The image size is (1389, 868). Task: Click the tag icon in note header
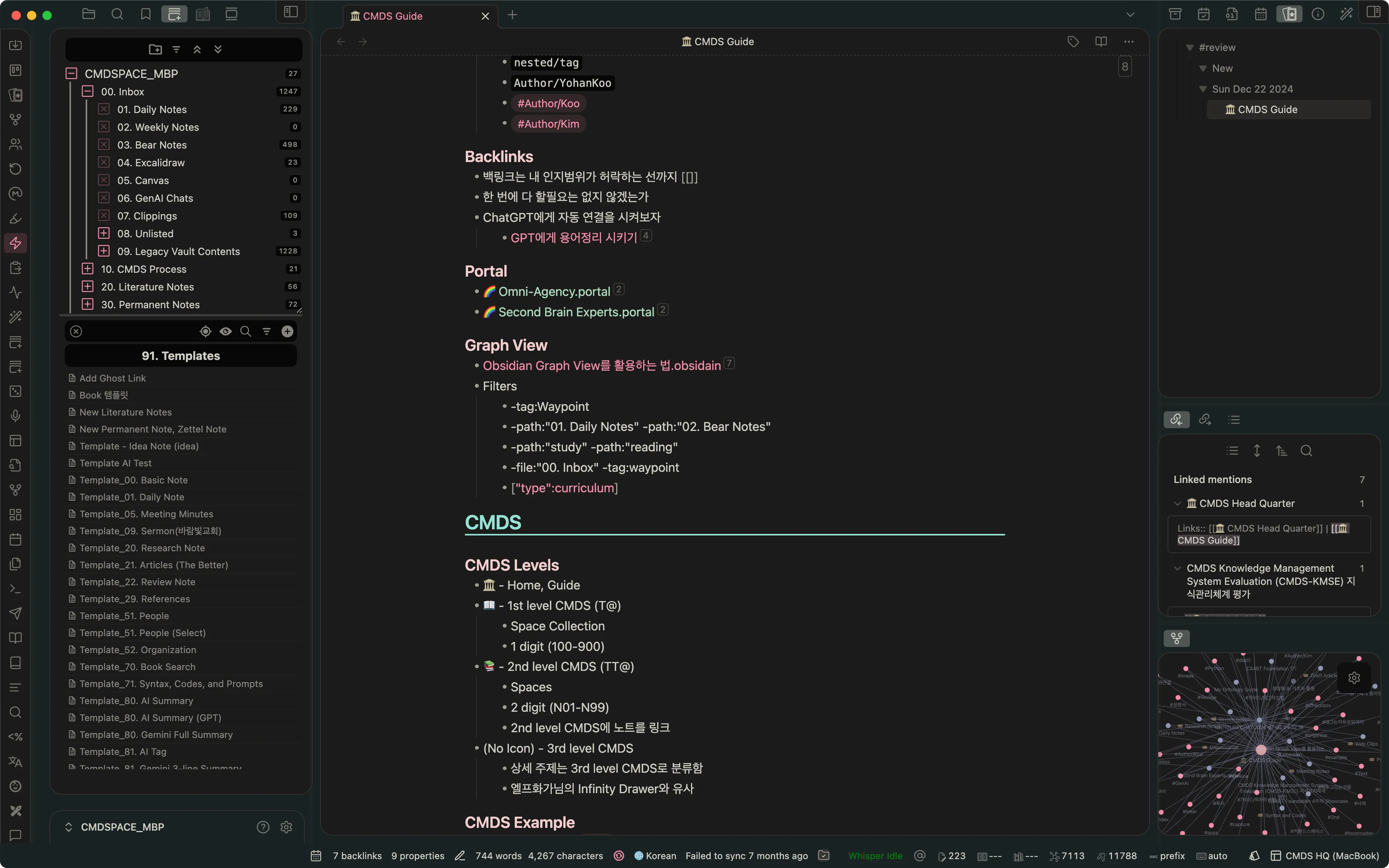click(1073, 41)
